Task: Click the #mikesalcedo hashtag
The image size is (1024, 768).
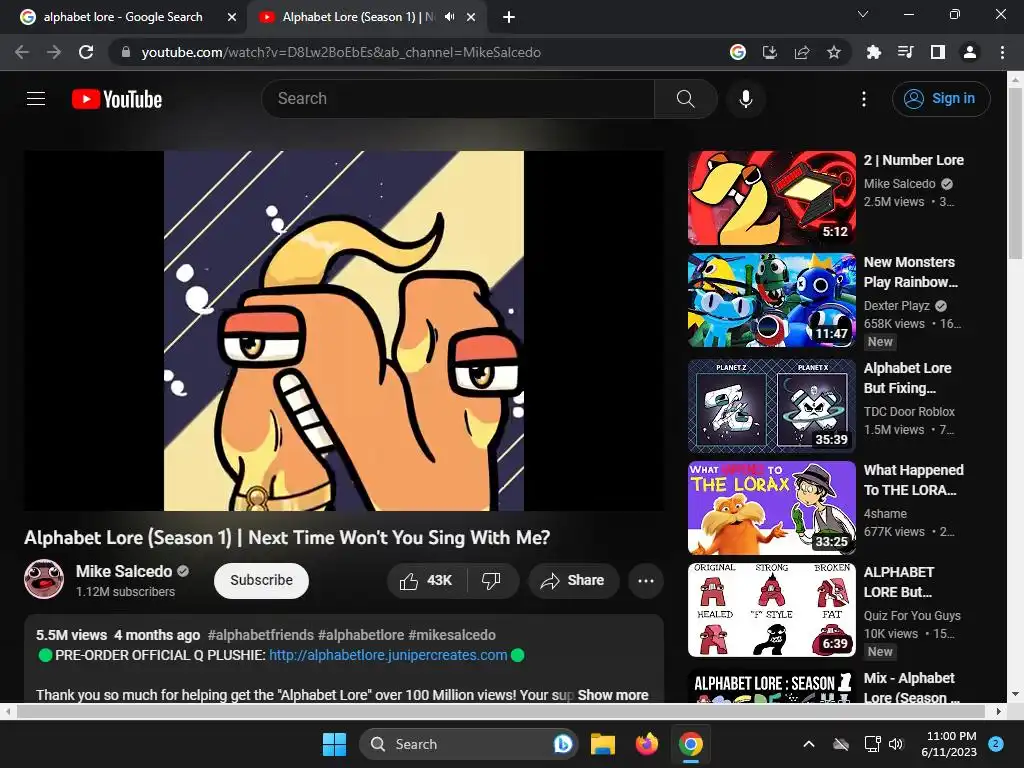Action: coord(452,635)
